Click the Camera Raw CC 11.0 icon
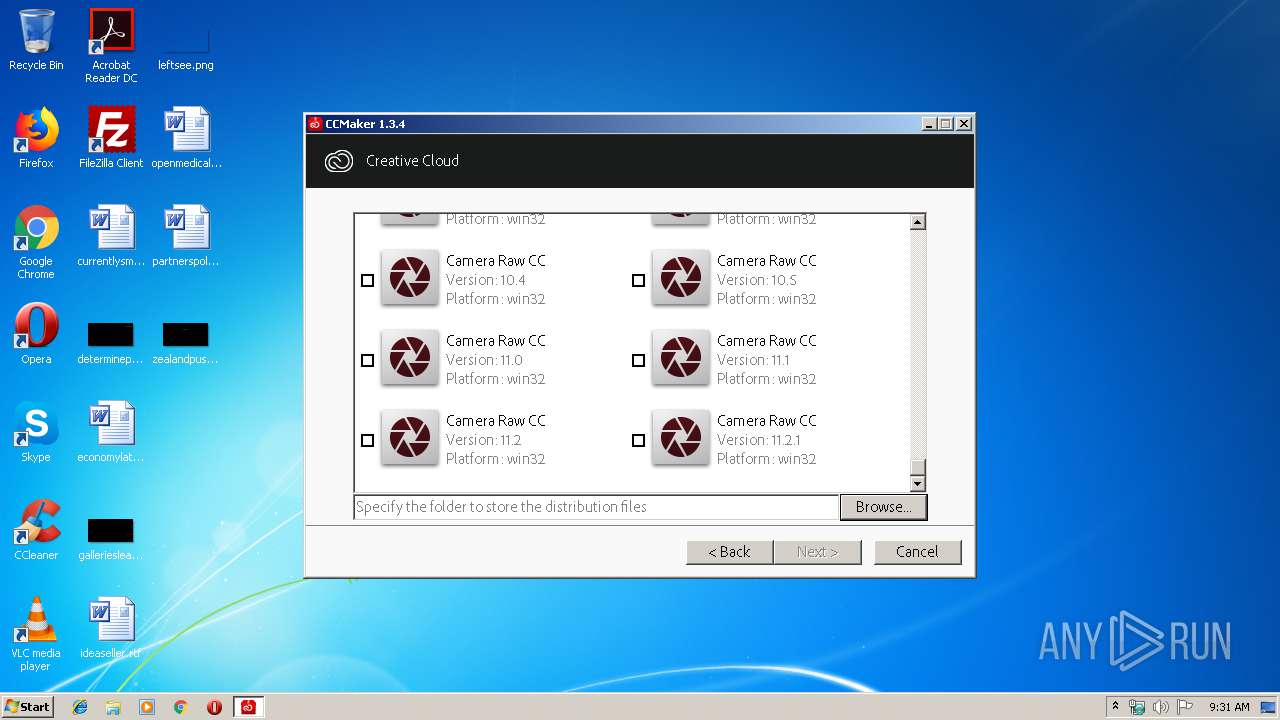The image size is (1280, 720). click(410, 357)
